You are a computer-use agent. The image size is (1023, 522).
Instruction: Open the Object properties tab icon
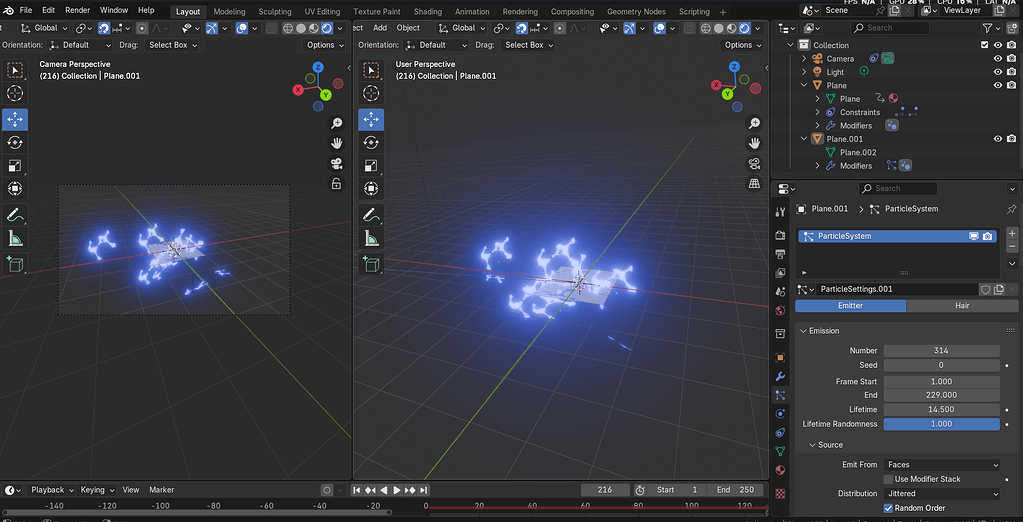click(x=780, y=357)
